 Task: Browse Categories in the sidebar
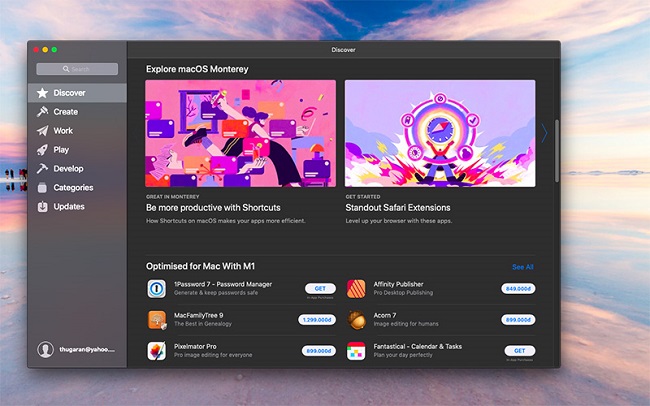[x=72, y=188]
